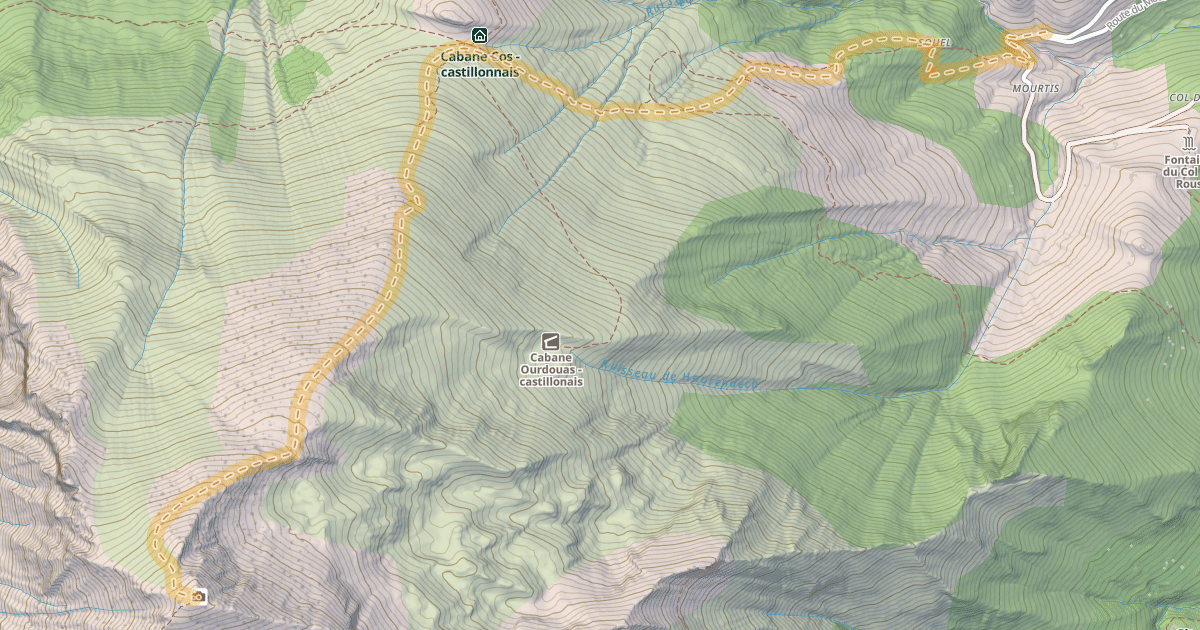Click the shelter icon above Cabane Ourdouas

(x=550, y=340)
